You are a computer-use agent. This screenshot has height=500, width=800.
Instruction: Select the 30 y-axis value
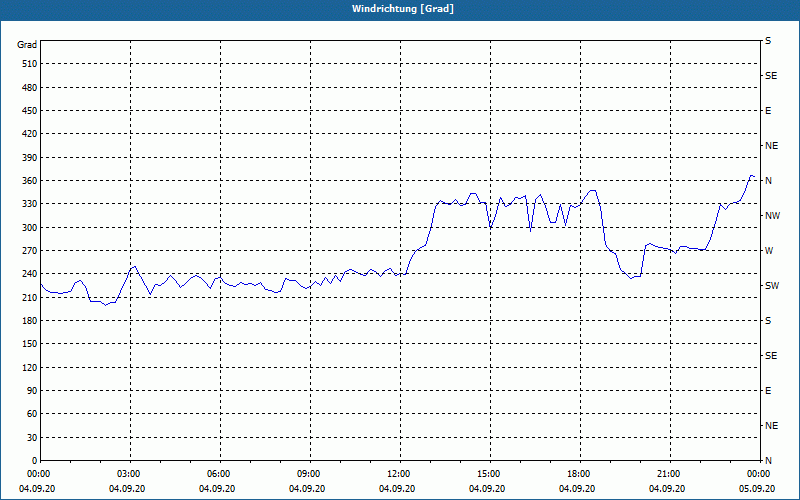click(x=32, y=437)
